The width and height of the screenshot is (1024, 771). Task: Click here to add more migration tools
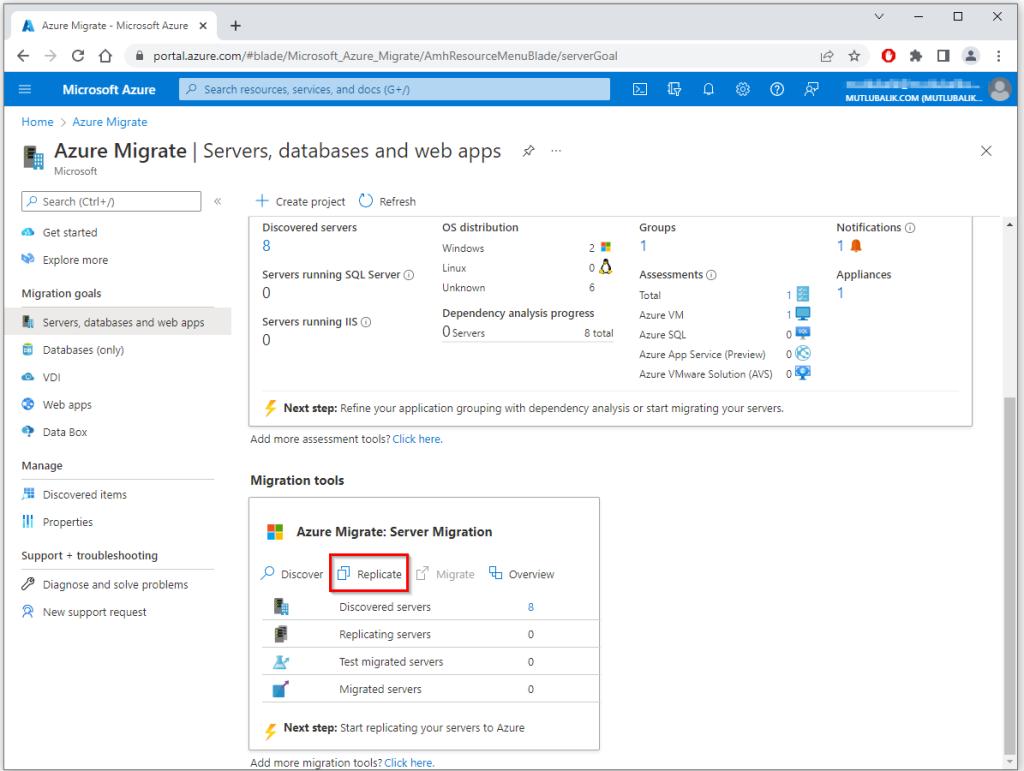pos(409,763)
